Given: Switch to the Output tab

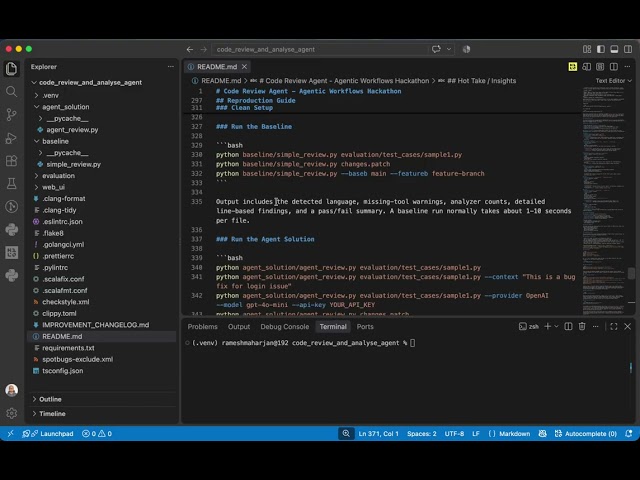Looking at the screenshot, I should (x=239, y=327).
